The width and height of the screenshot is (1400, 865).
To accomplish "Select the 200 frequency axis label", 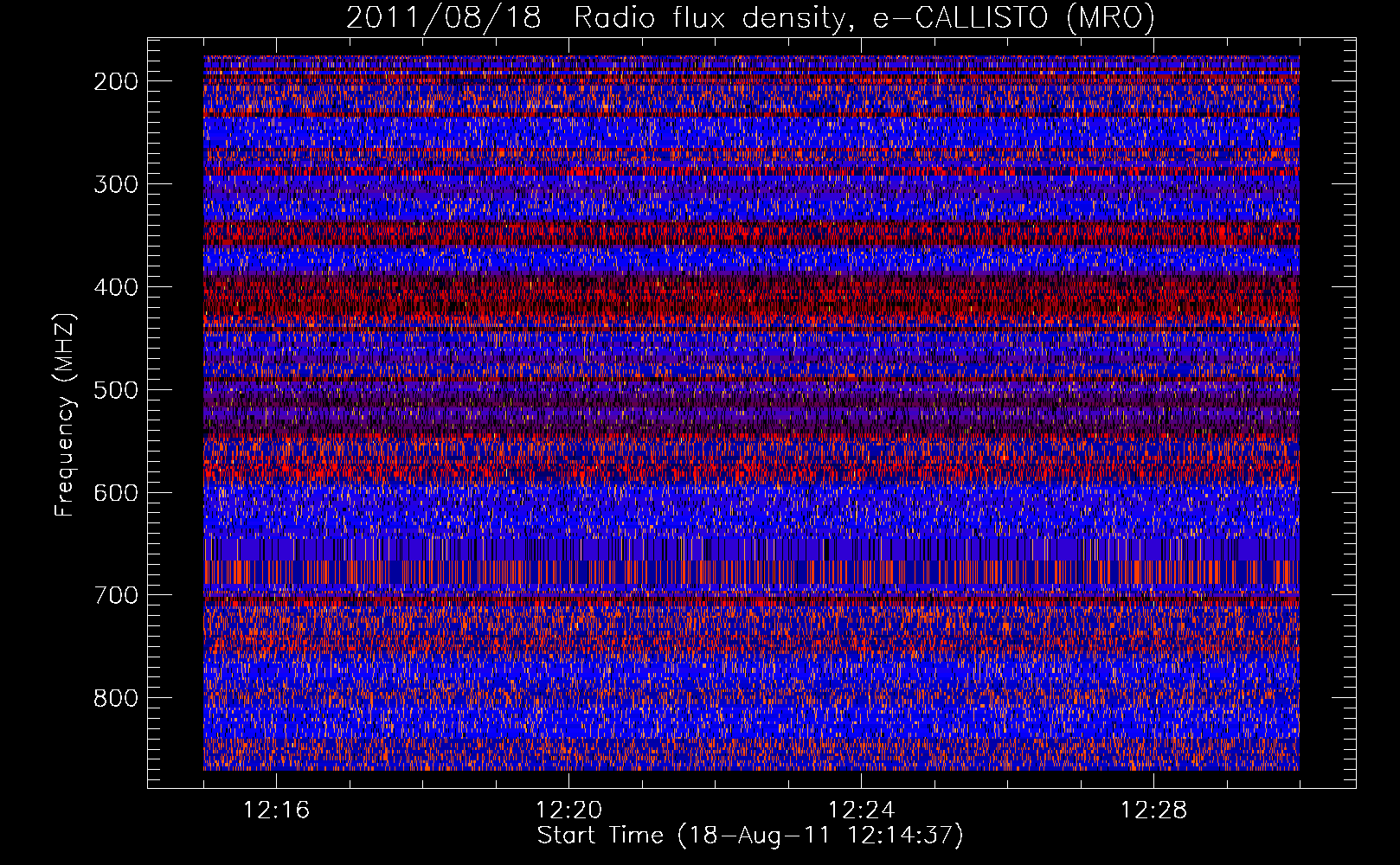I will point(115,81).
